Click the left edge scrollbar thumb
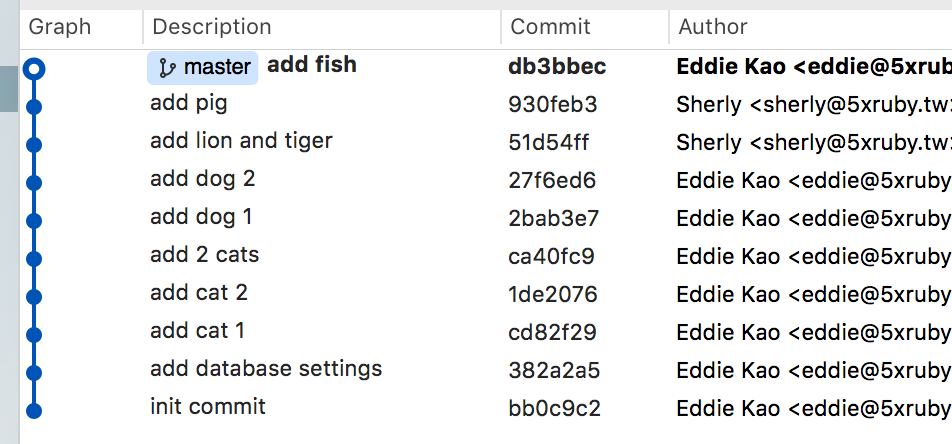 [x=8, y=90]
